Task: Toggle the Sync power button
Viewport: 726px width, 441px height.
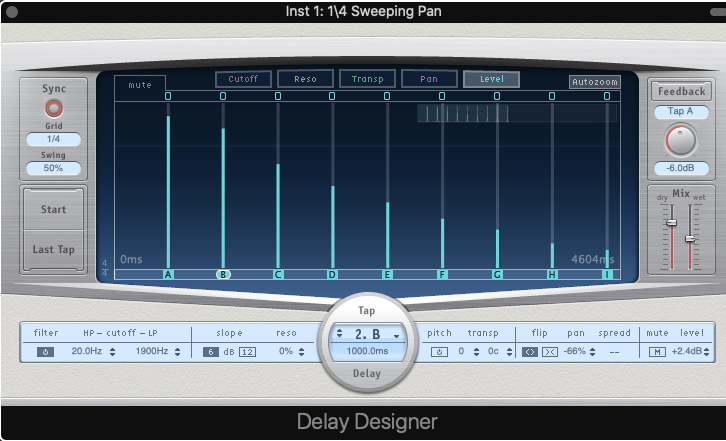Action: click(54, 109)
